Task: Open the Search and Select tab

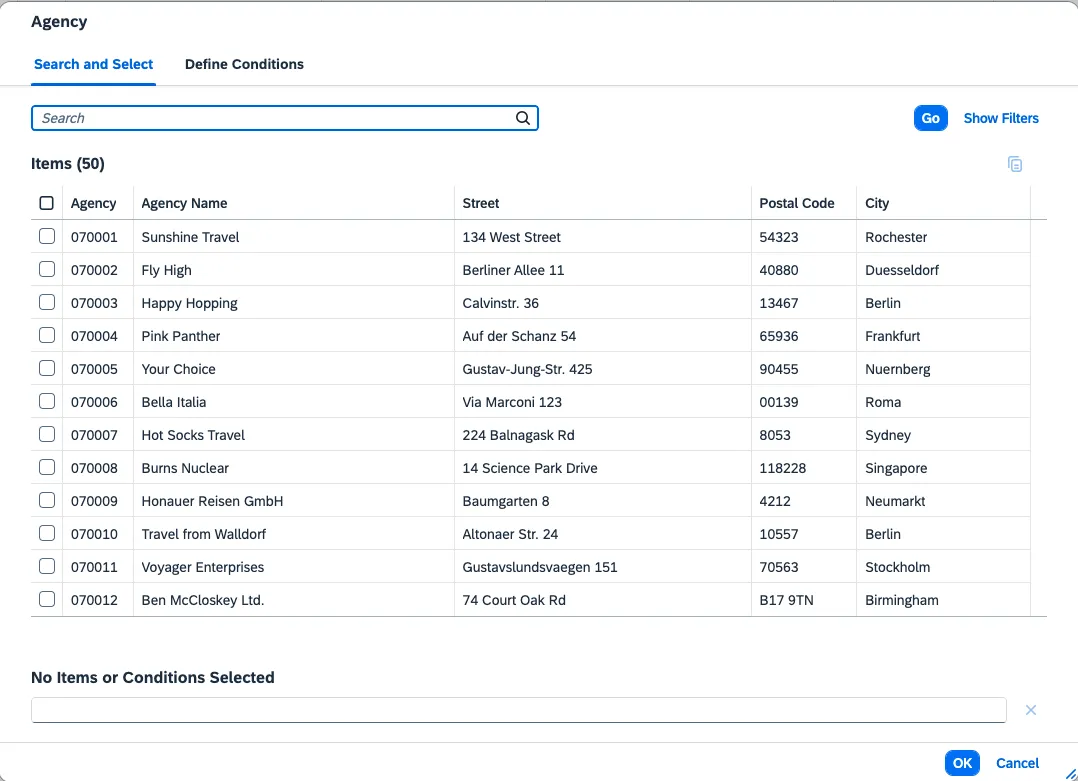Action: (x=93, y=64)
